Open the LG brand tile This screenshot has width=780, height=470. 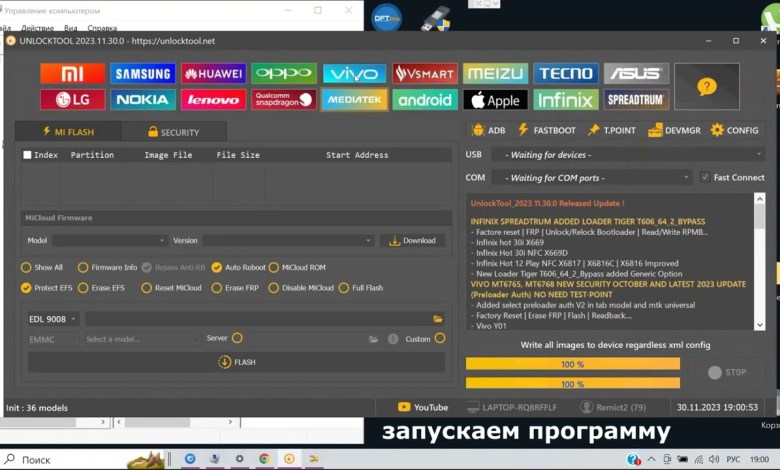(x=73, y=99)
